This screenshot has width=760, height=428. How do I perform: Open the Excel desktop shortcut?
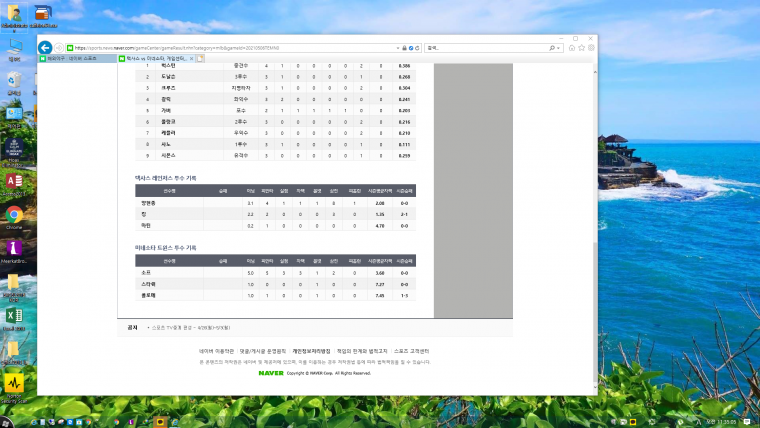(14, 319)
